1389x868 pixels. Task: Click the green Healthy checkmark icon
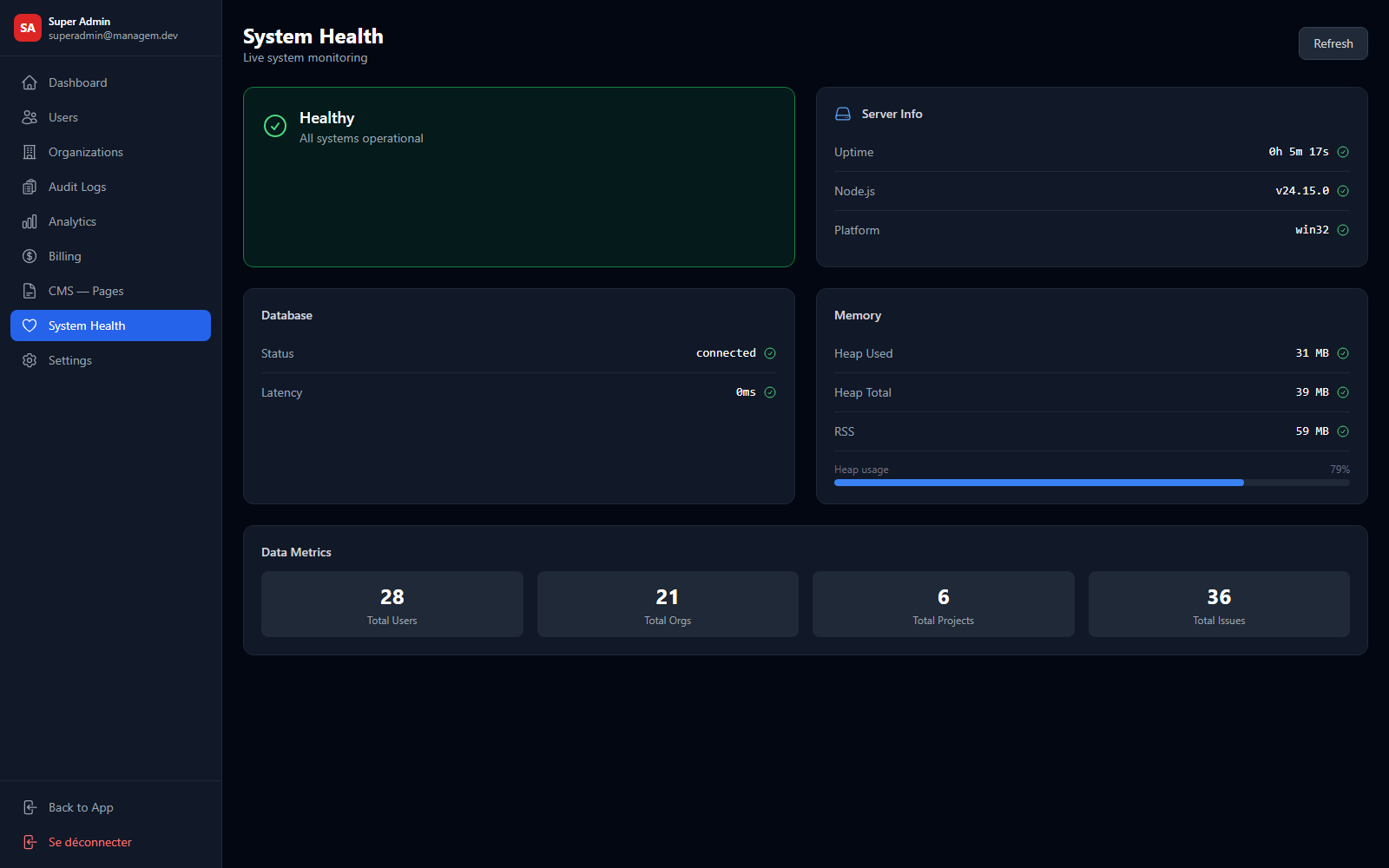coord(275,126)
